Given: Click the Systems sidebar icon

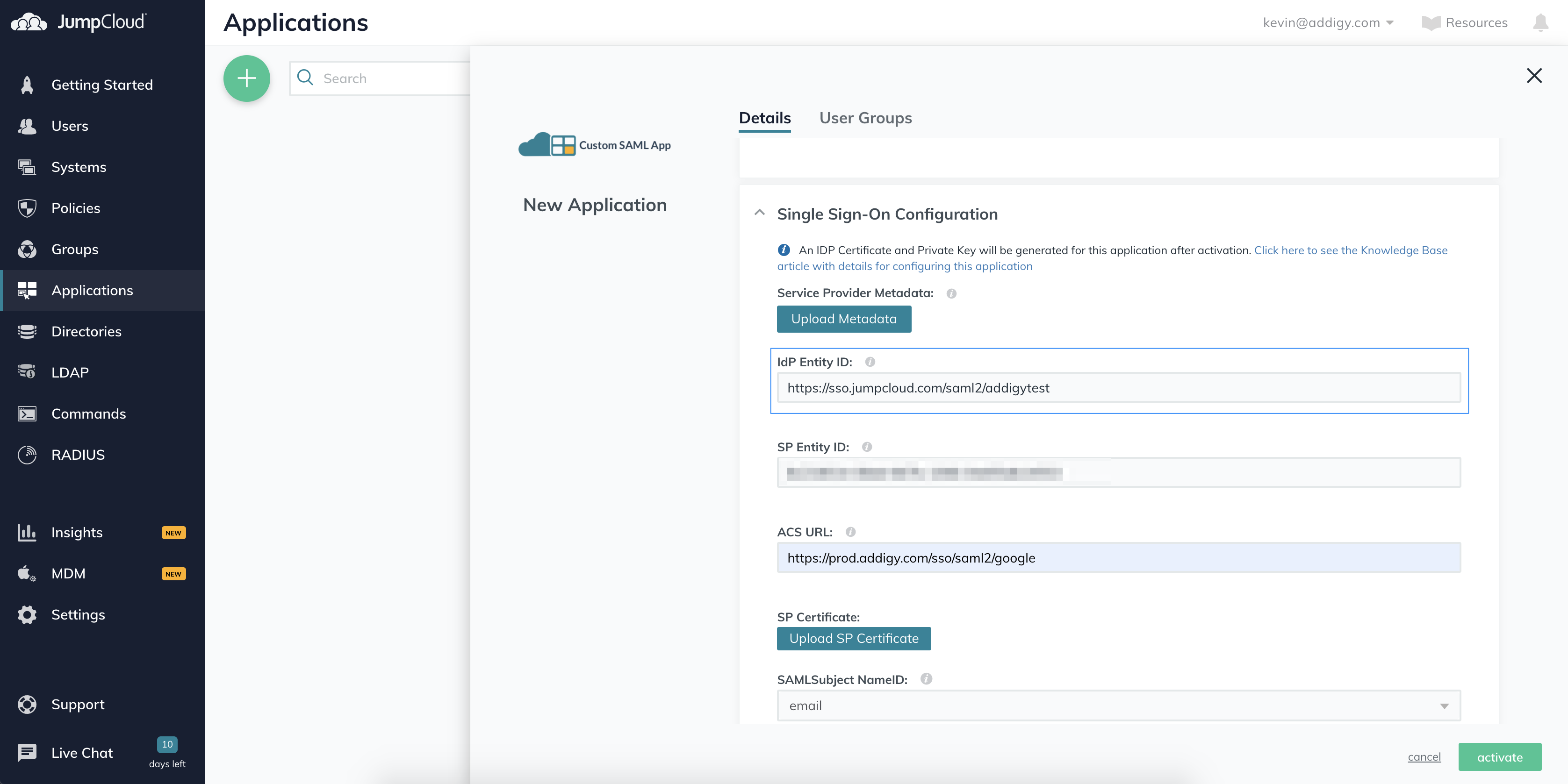Looking at the screenshot, I should (27, 167).
